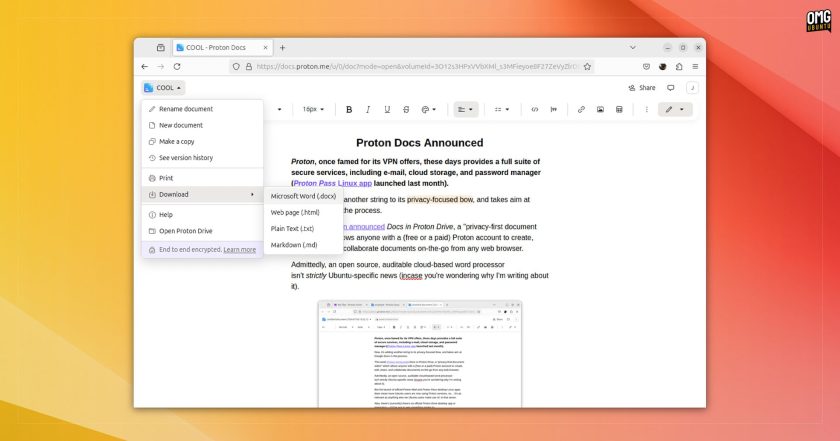Viewport: 840px width, 441px height.
Task: Bookmark this page with the star icon
Action: point(587,66)
